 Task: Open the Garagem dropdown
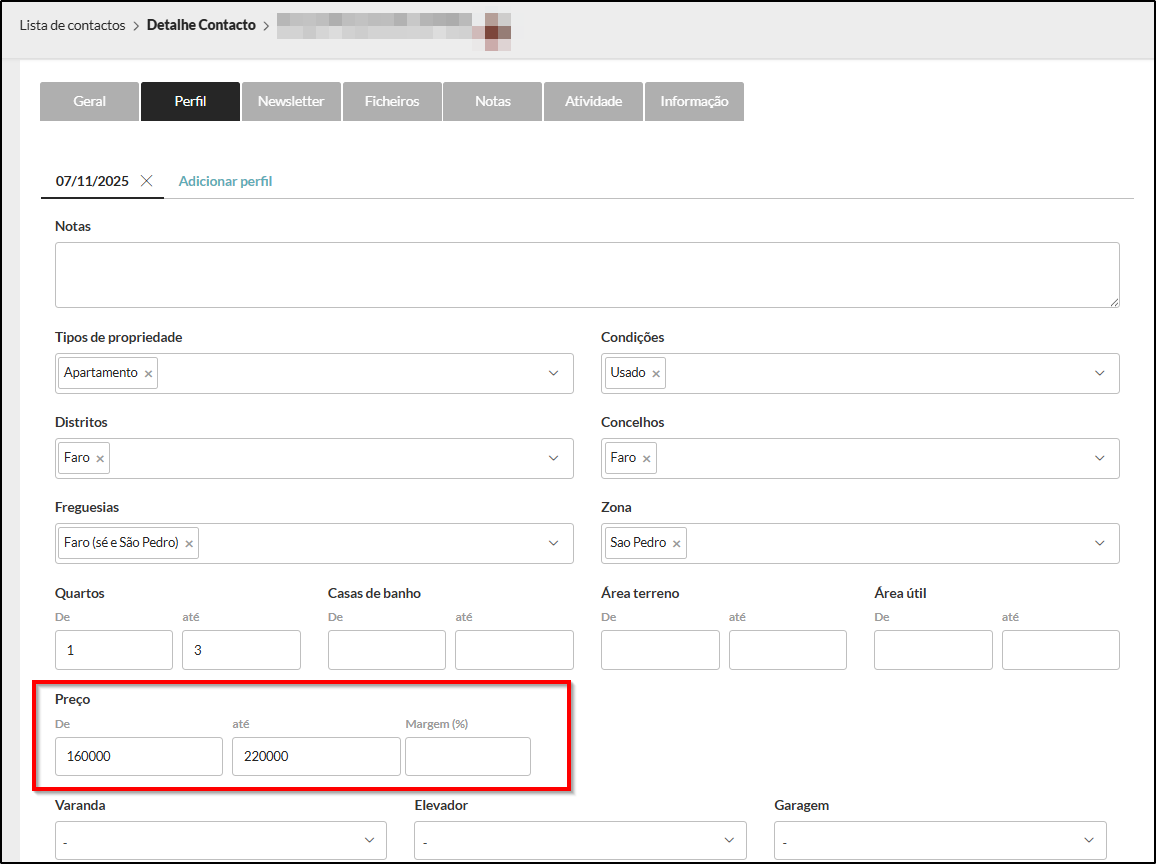coord(940,841)
